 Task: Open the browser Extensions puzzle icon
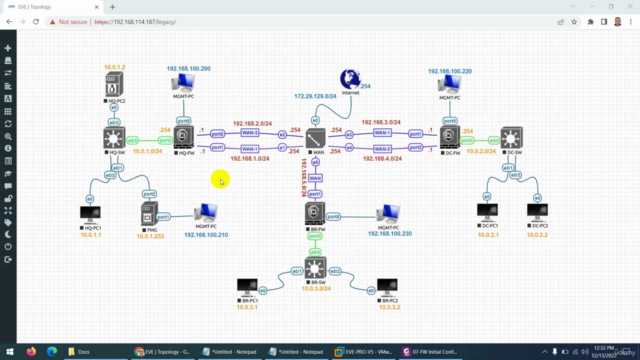click(x=590, y=22)
